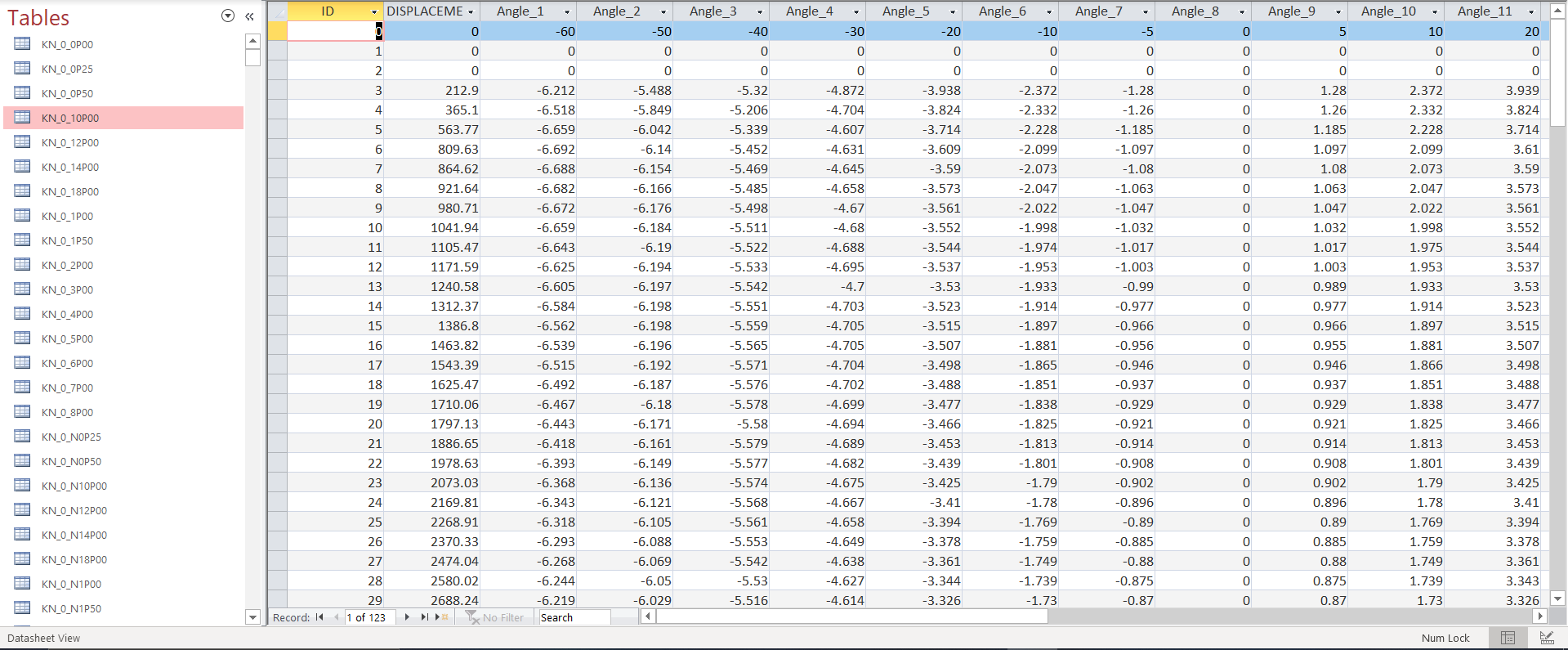Go to previous record arrow
Image resolution: width=1568 pixels, height=650 pixels.
tap(336, 617)
